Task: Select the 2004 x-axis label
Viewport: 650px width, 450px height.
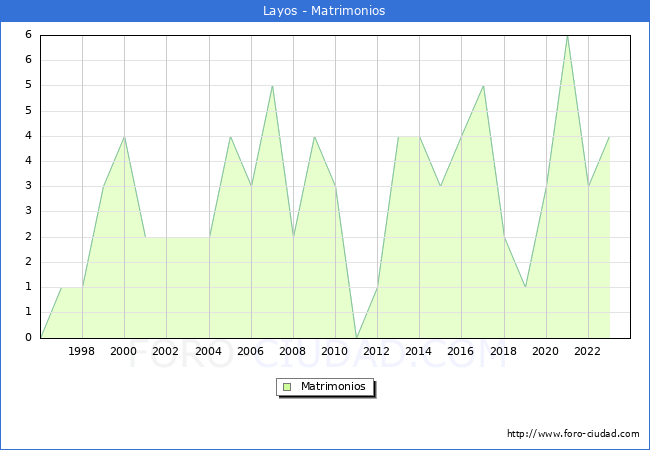Action: 208,351
